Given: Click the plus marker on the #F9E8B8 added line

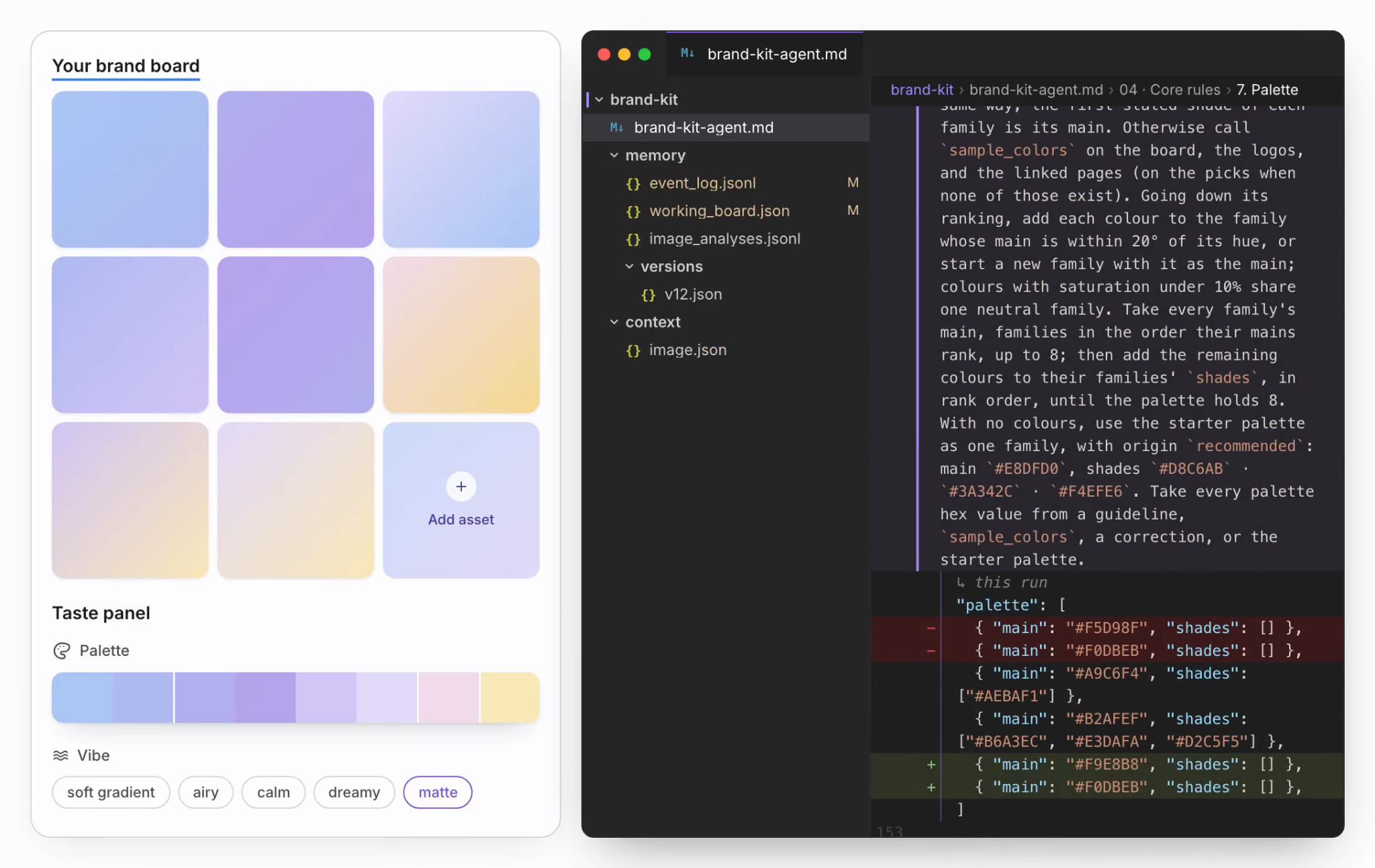Looking at the screenshot, I should pos(931,765).
